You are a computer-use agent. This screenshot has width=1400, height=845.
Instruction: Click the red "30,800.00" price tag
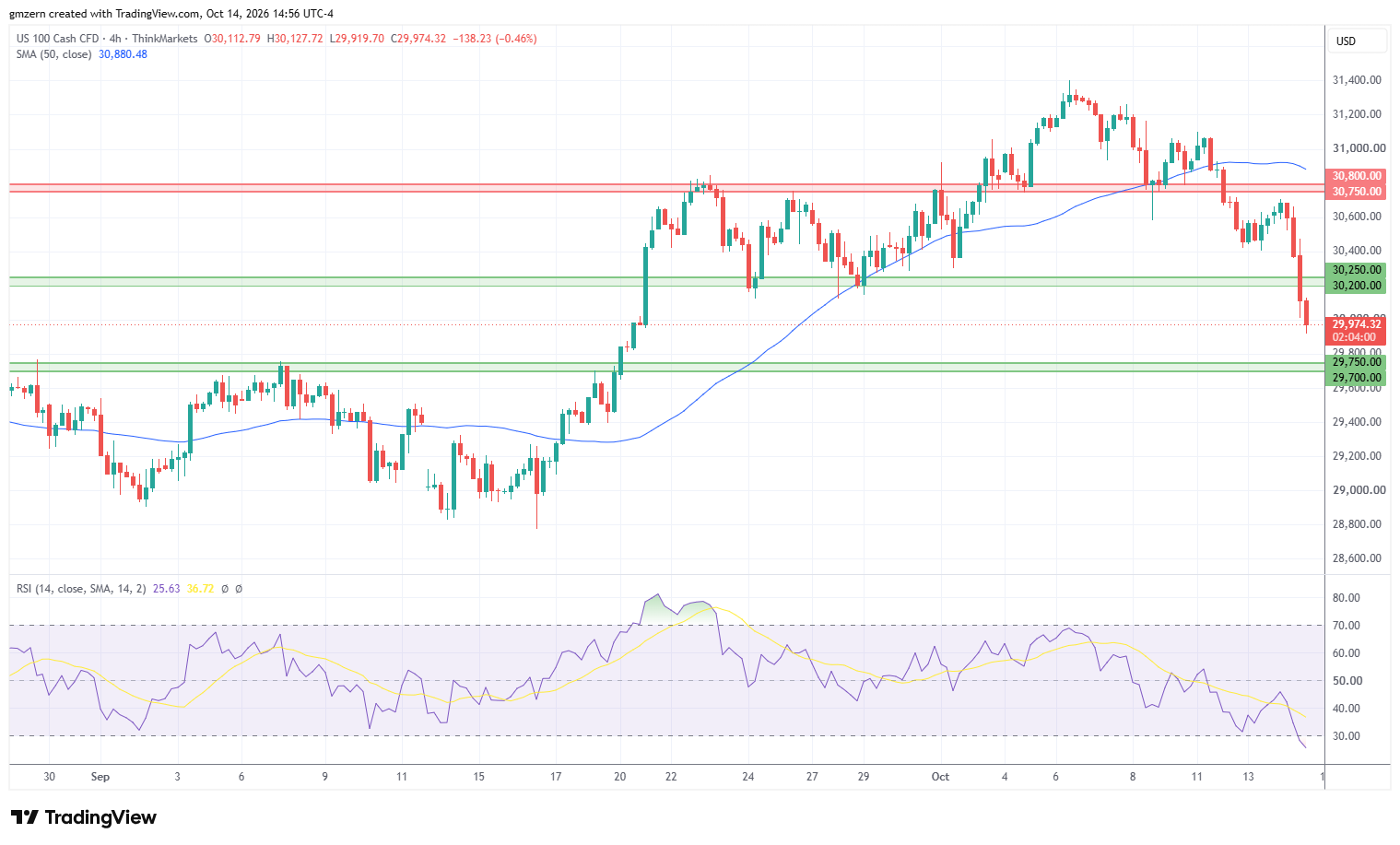pos(1357,176)
